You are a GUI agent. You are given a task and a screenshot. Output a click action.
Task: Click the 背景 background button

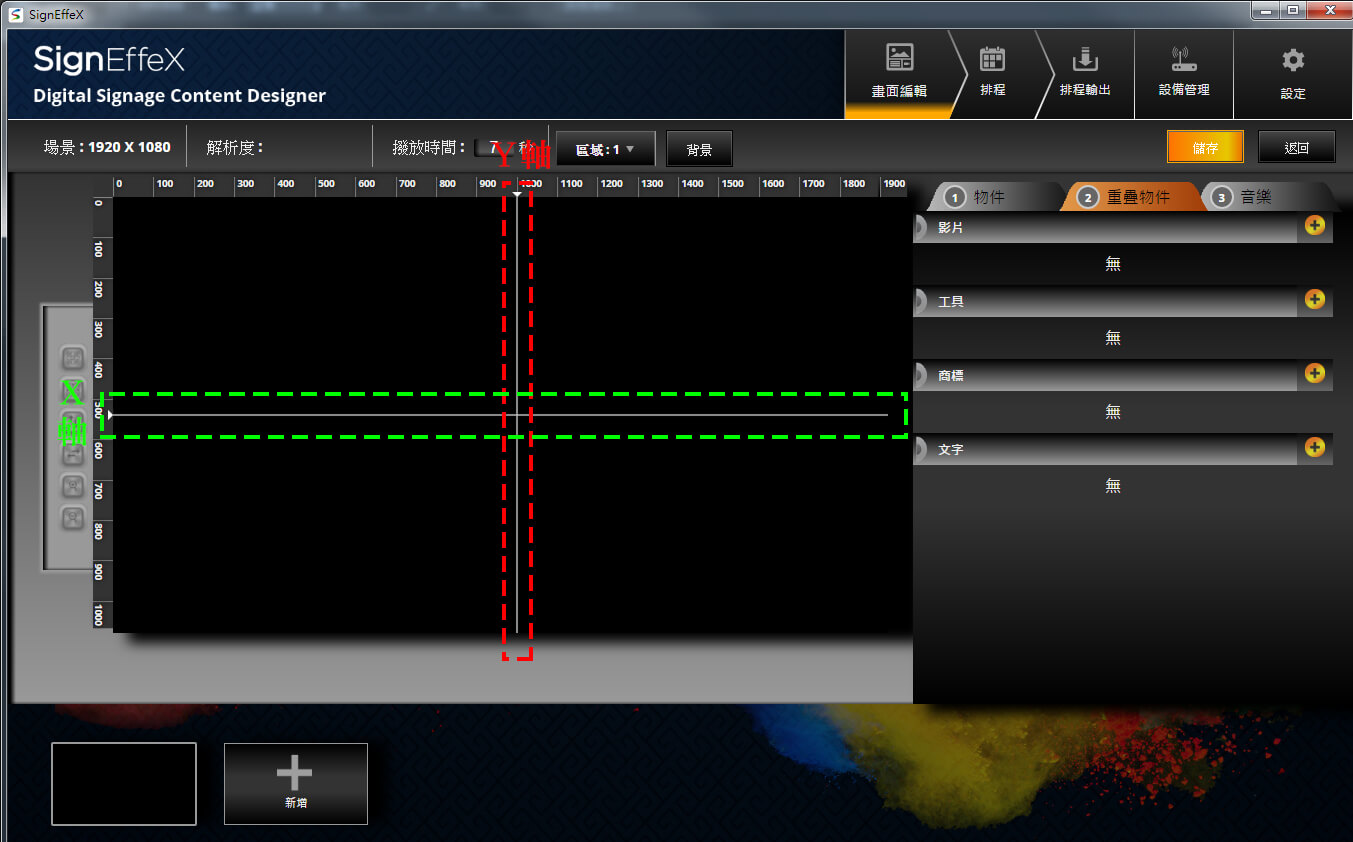[x=699, y=149]
